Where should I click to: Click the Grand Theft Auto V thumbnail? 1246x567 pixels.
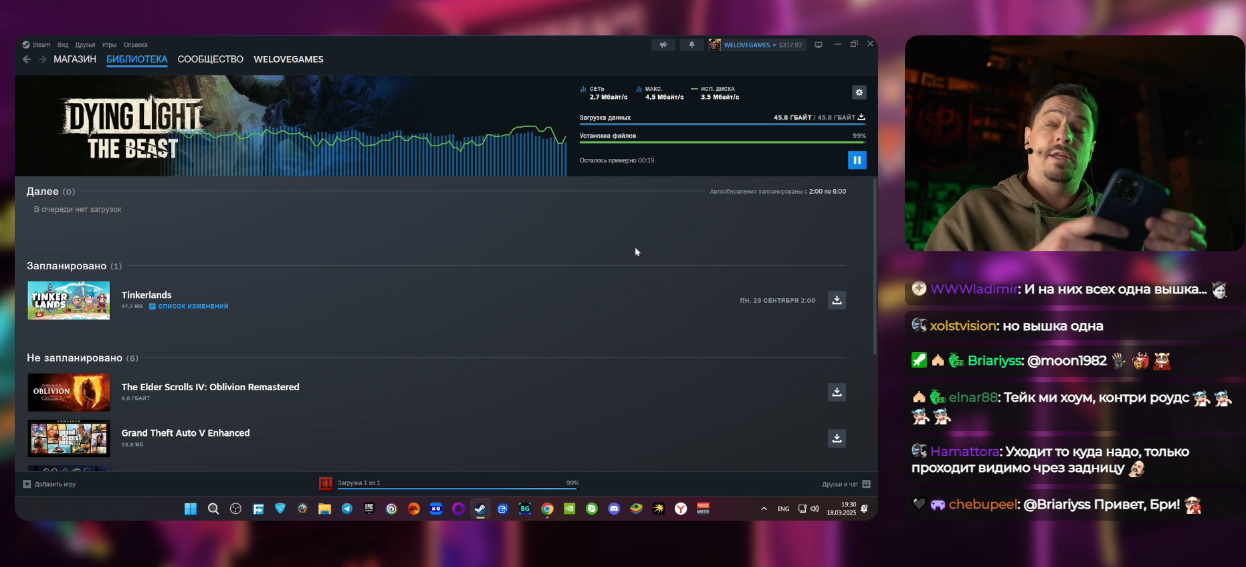pos(69,438)
